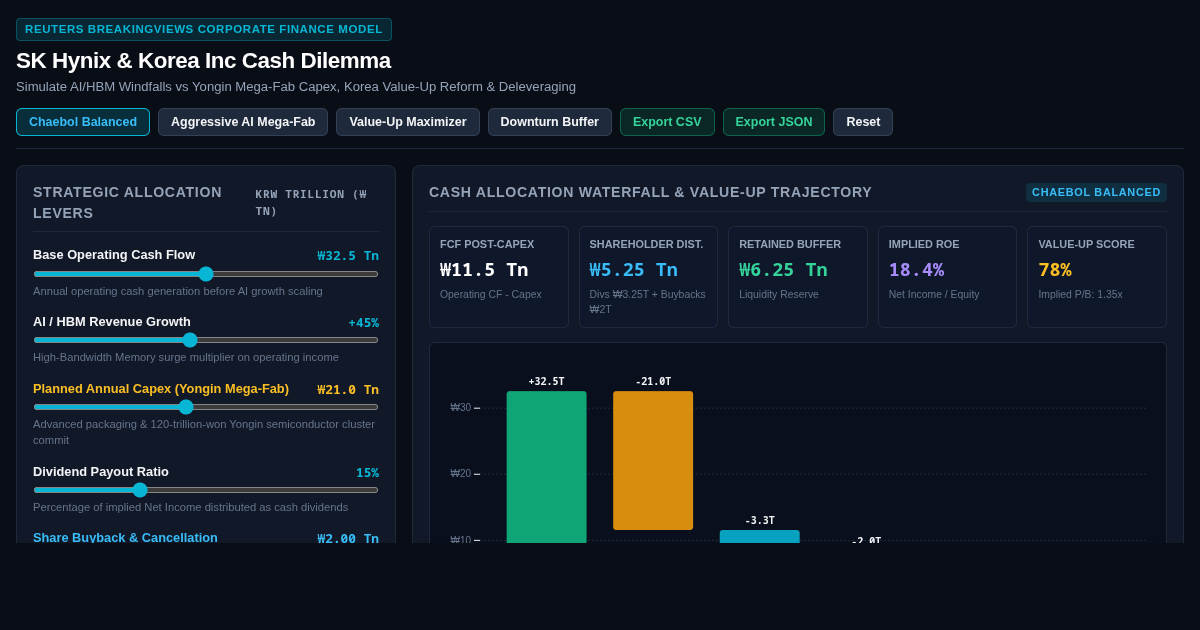Click the teal -3.3T waterfall bar
This screenshot has width=1200, height=630.
point(760,537)
